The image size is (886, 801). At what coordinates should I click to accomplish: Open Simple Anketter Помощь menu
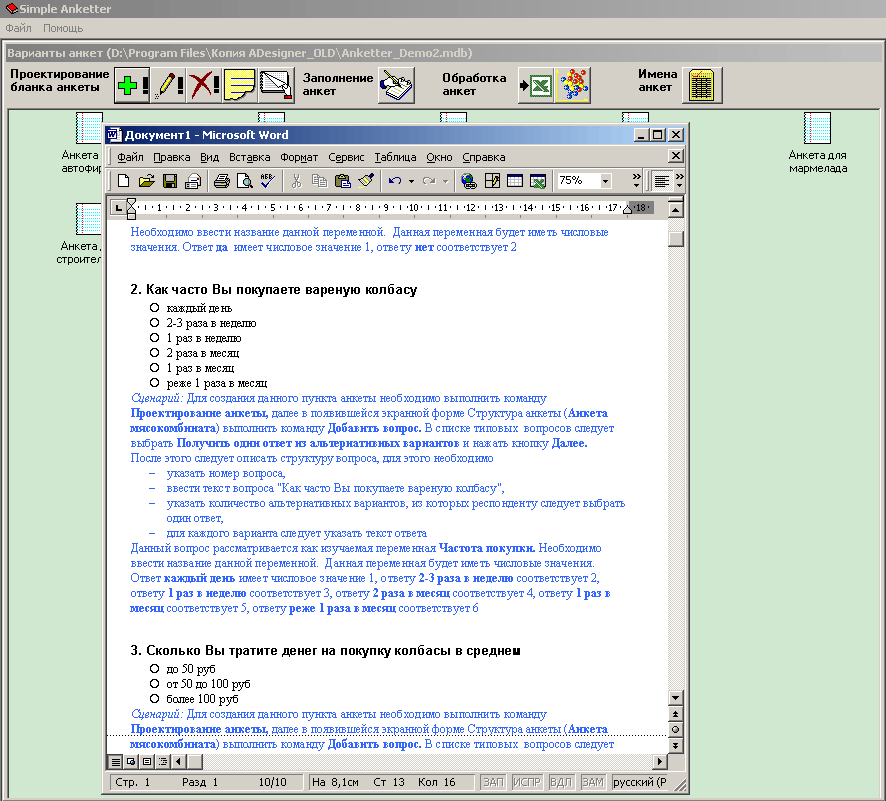(63, 28)
